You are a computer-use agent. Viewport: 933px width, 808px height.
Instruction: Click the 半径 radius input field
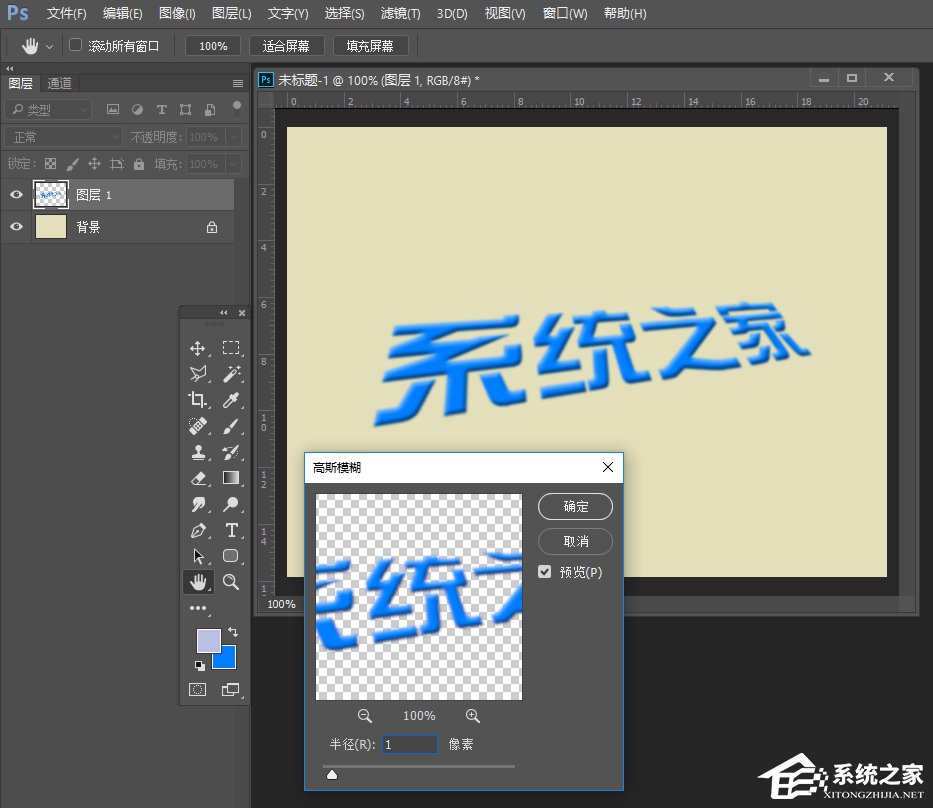409,744
